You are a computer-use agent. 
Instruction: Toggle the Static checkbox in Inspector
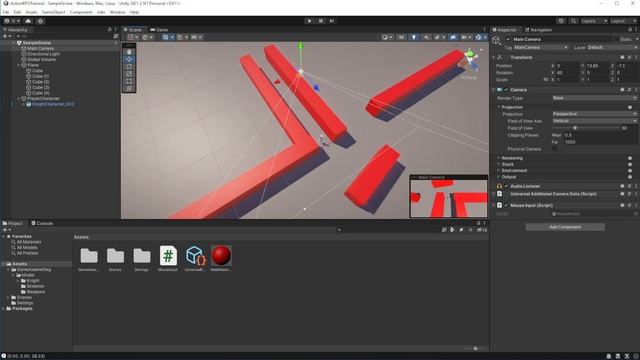pyautogui.click(x=616, y=39)
